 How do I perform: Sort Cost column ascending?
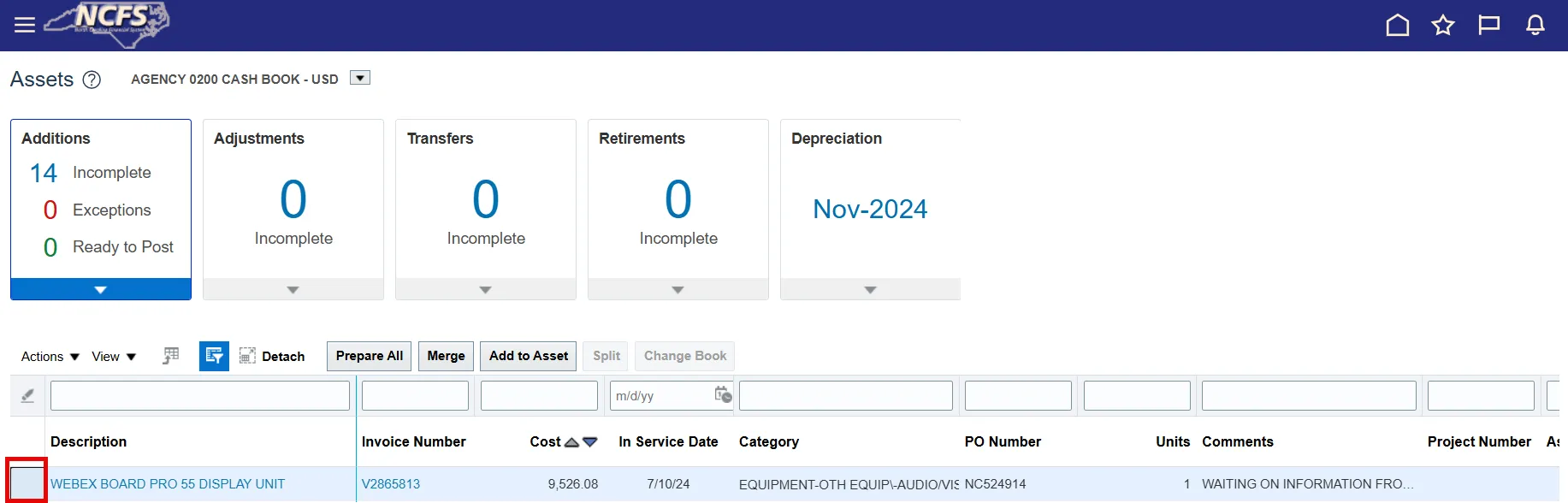tap(571, 442)
